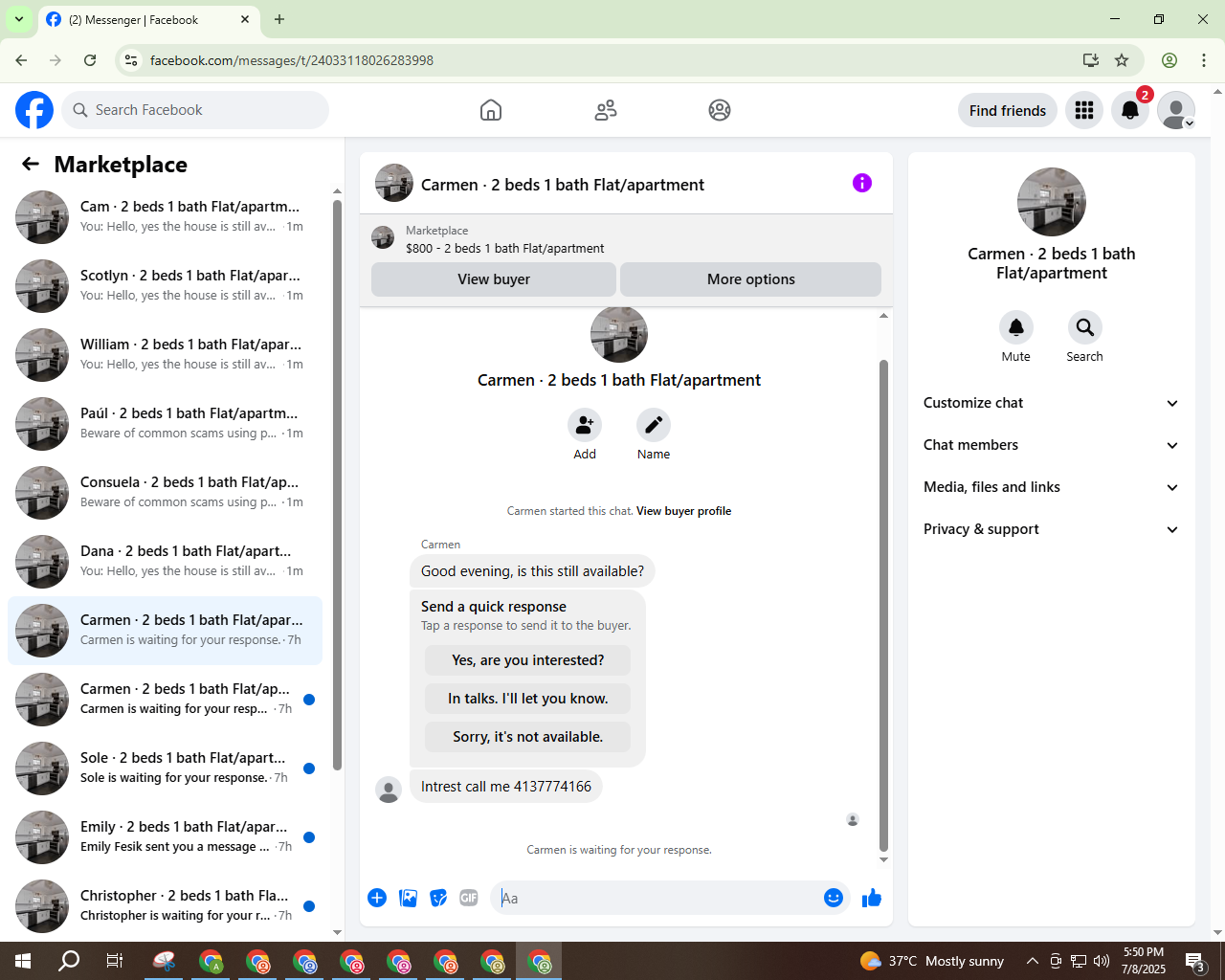Click the Facebook logo icon
The width and height of the screenshot is (1225, 980).
[x=34, y=110]
